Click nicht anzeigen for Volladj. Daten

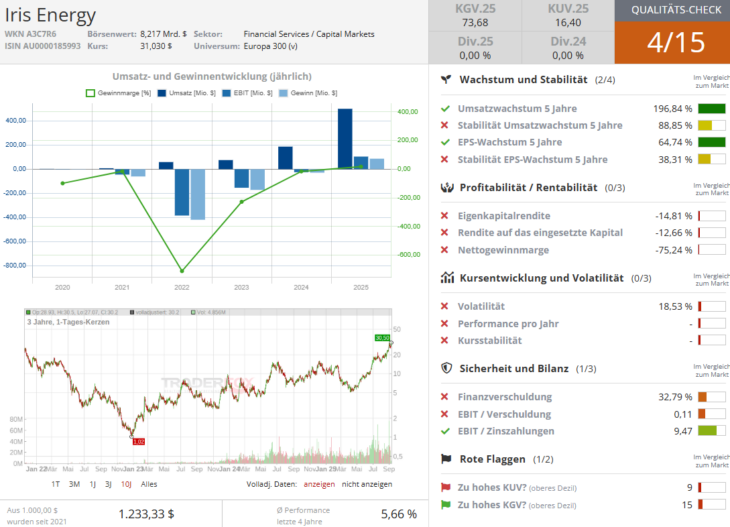pyautogui.click(x=367, y=484)
